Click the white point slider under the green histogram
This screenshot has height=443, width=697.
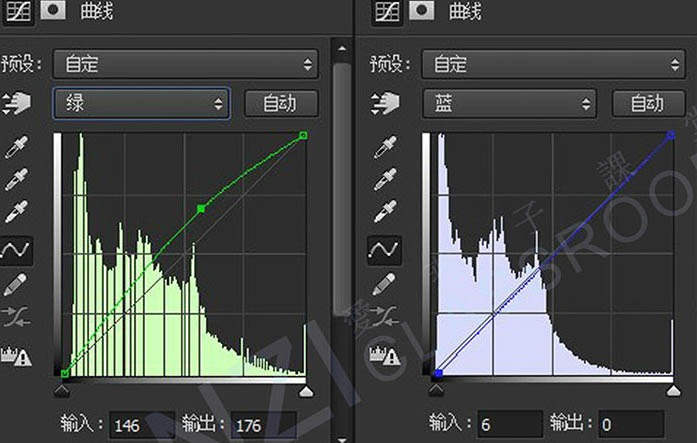pos(306,391)
